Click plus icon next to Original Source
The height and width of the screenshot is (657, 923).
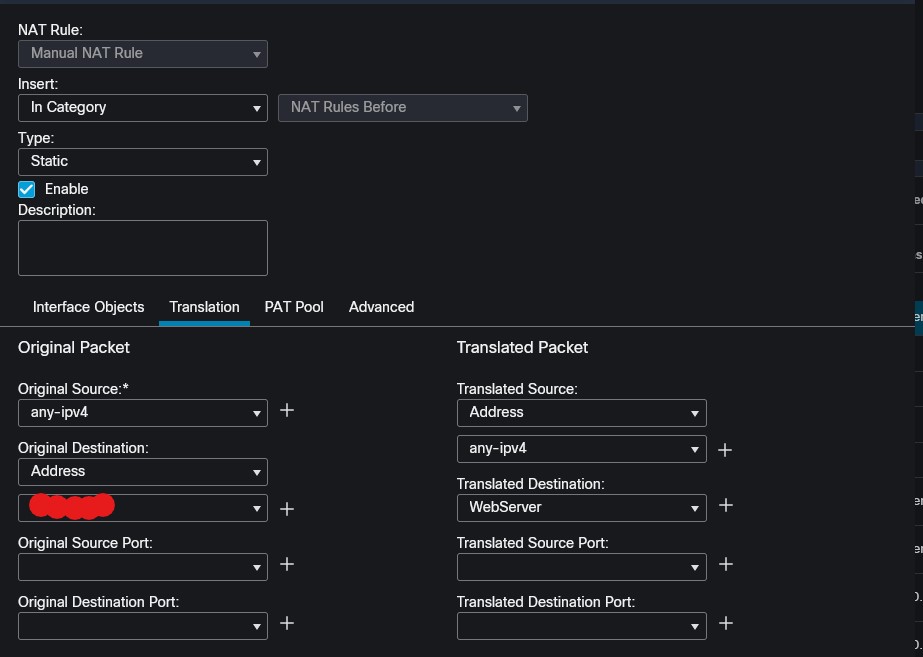click(287, 410)
